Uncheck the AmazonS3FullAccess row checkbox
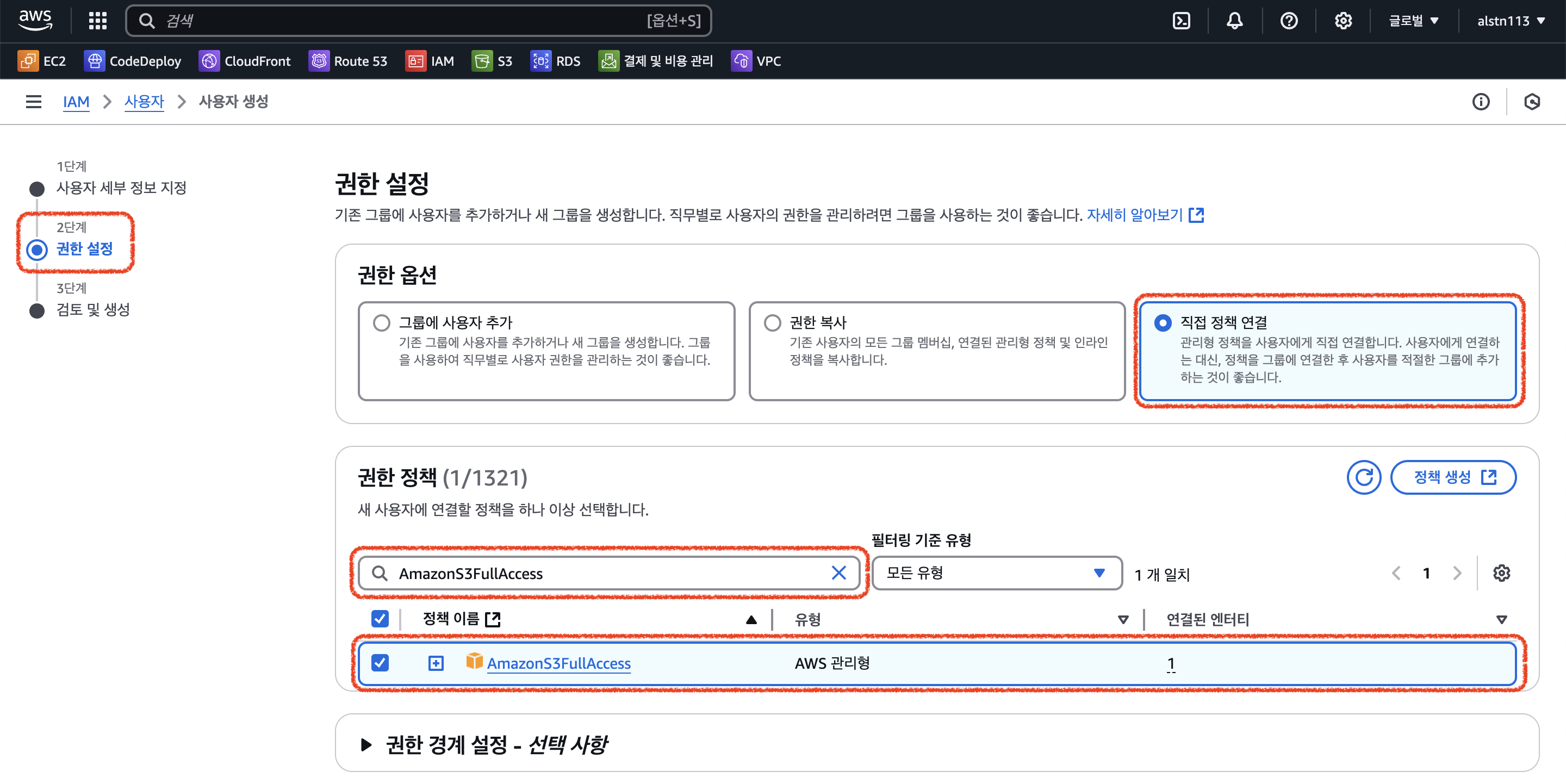The image size is (1566, 784). click(380, 662)
